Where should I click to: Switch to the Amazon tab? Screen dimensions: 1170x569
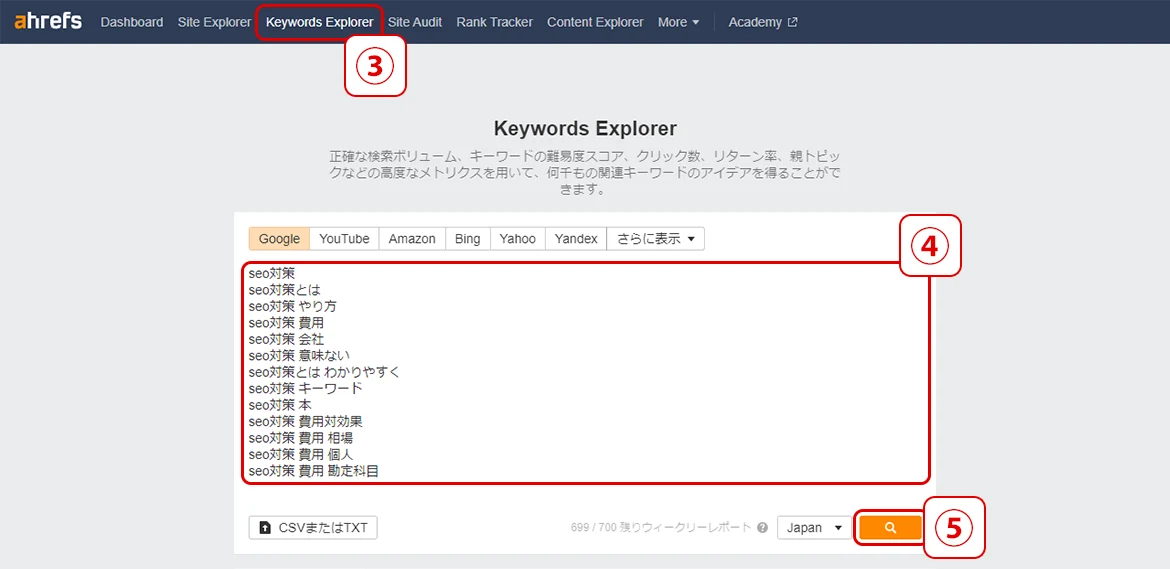[x=412, y=239]
